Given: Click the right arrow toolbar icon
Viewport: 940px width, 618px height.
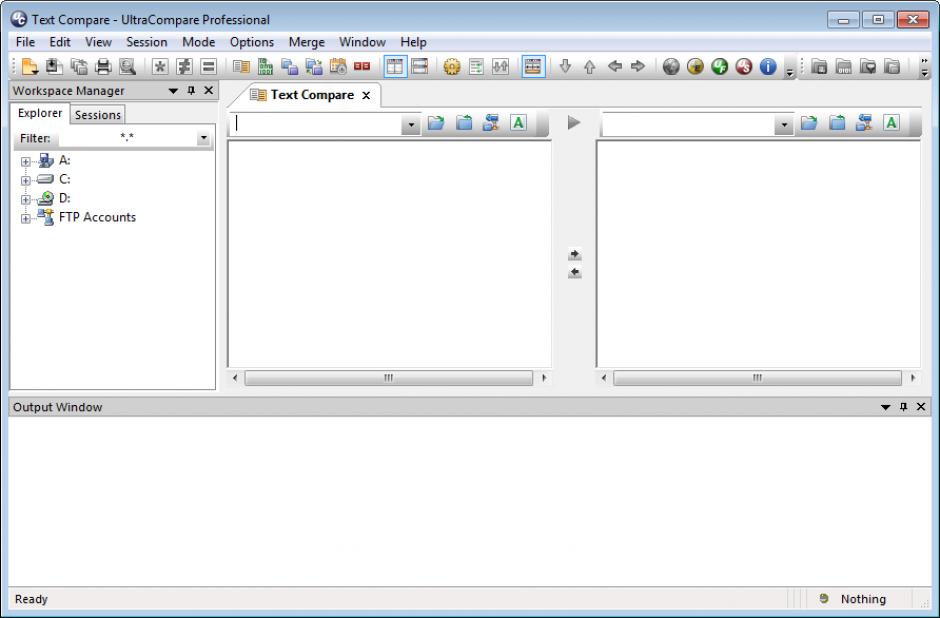Looking at the screenshot, I should pyautogui.click(x=638, y=67).
